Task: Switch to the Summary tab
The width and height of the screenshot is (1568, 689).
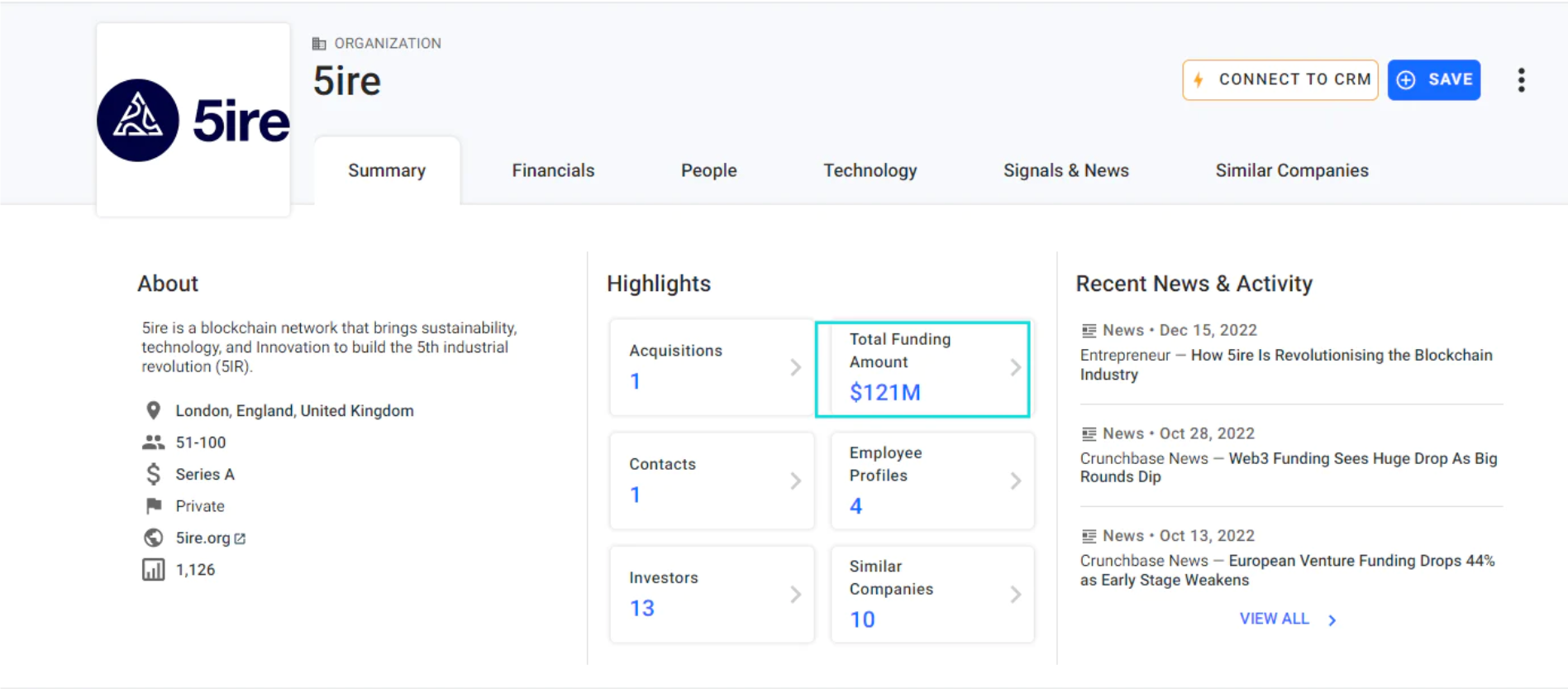Action: (x=387, y=170)
